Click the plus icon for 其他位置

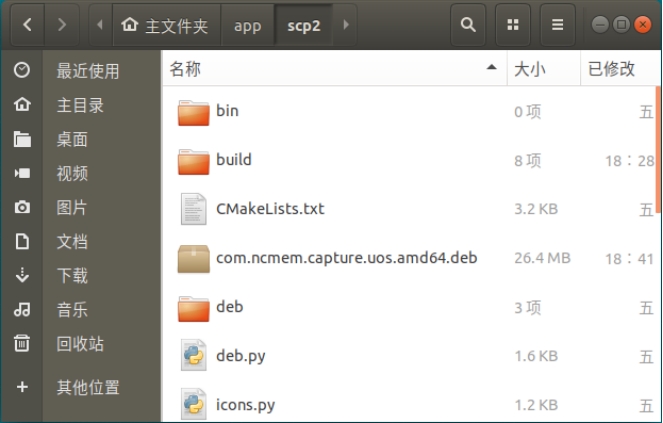[x=22, y=387]
